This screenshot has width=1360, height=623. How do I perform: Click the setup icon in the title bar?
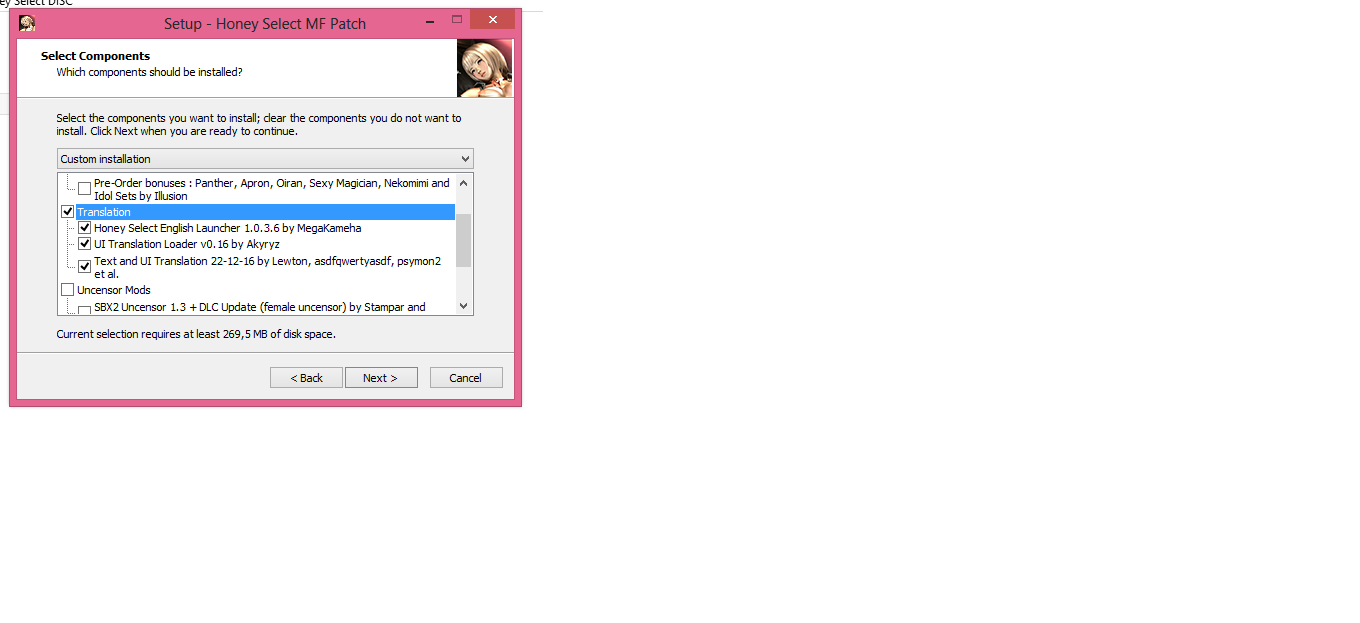click(27, 23)
